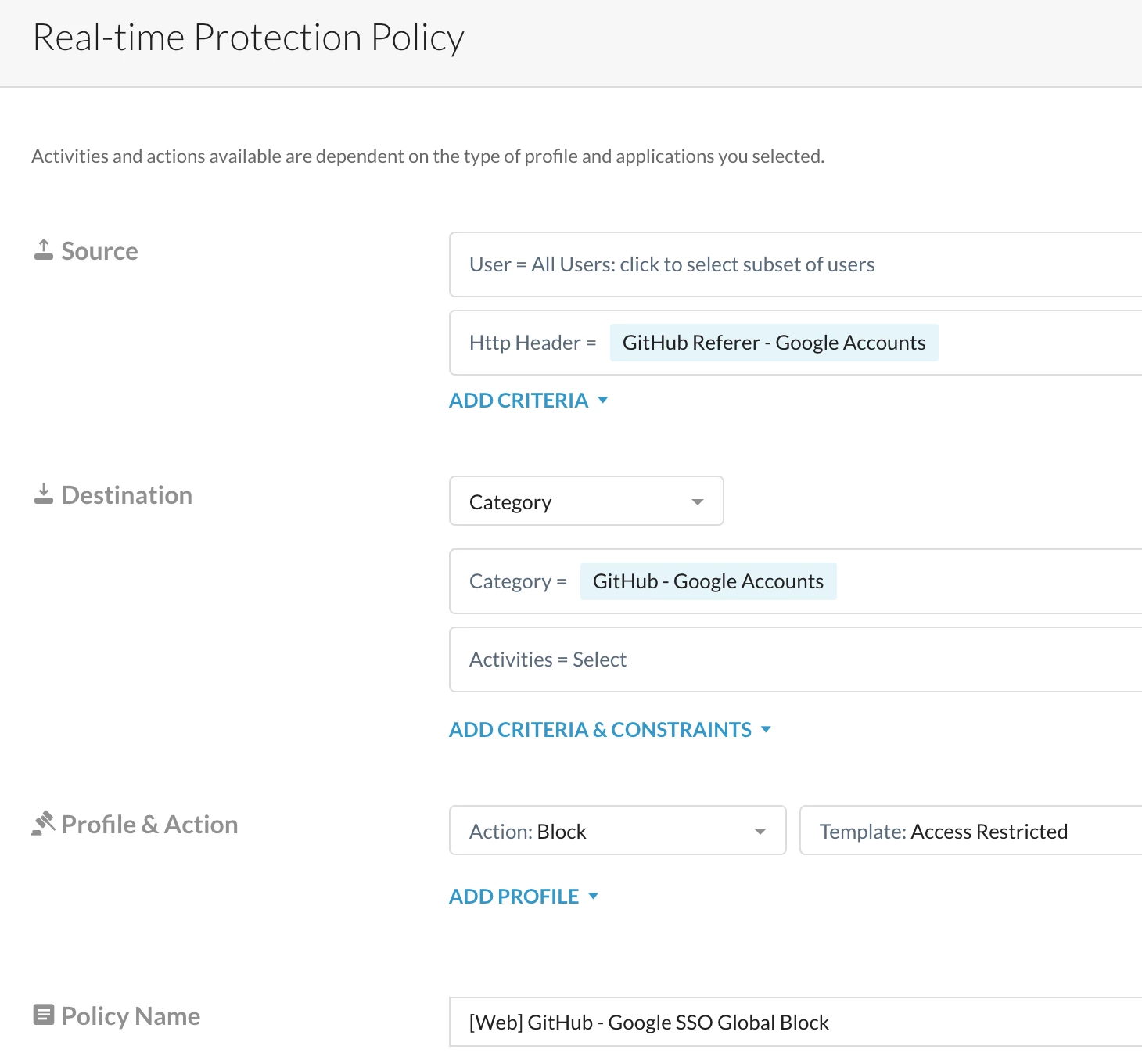
Task: Select the GitHub Referer - Google Accounts tag
Action: point(774,343)
